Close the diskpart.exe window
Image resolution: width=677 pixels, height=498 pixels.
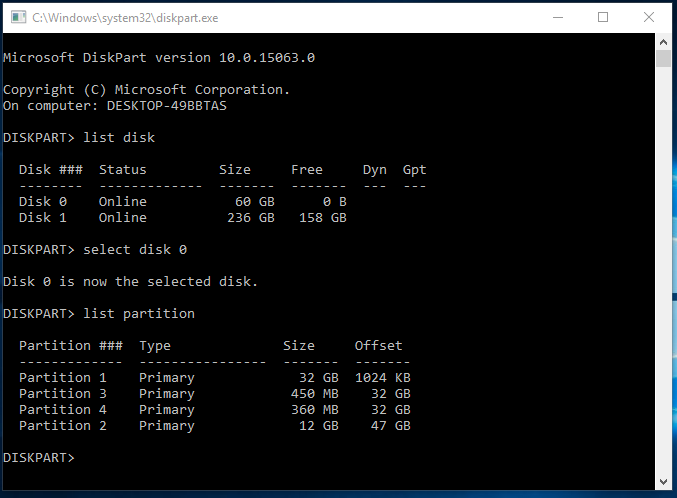pyautogui.click(x=649, y=17)
